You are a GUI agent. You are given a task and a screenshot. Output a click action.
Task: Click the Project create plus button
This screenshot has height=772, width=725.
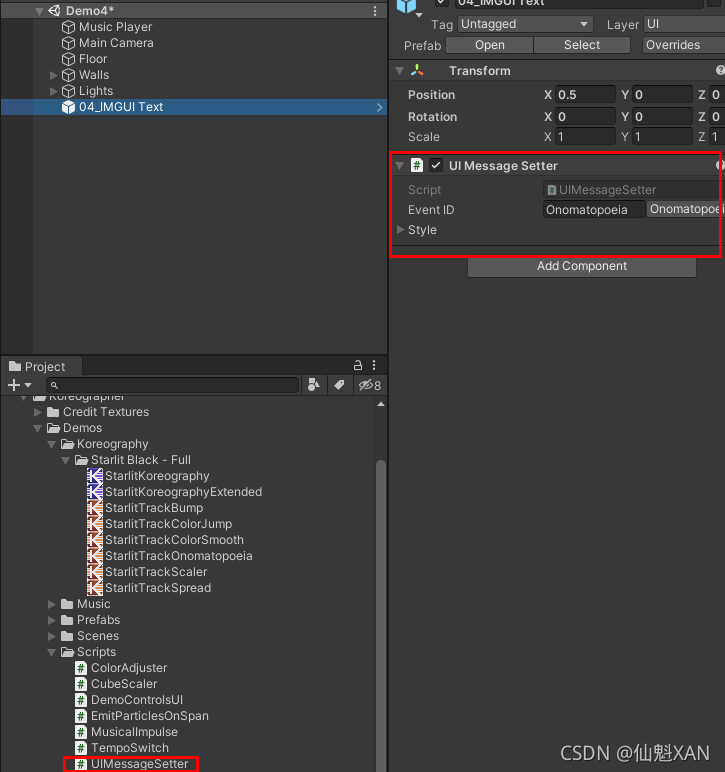tap(14, 385)
